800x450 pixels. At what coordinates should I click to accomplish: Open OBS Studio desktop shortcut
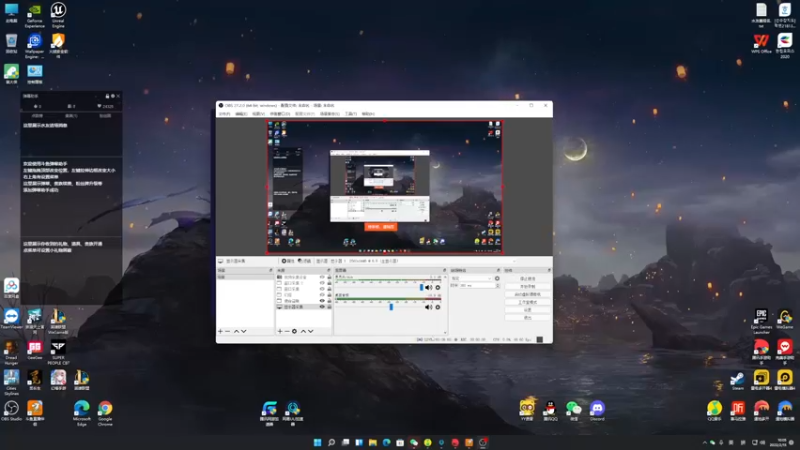point(11,411)
